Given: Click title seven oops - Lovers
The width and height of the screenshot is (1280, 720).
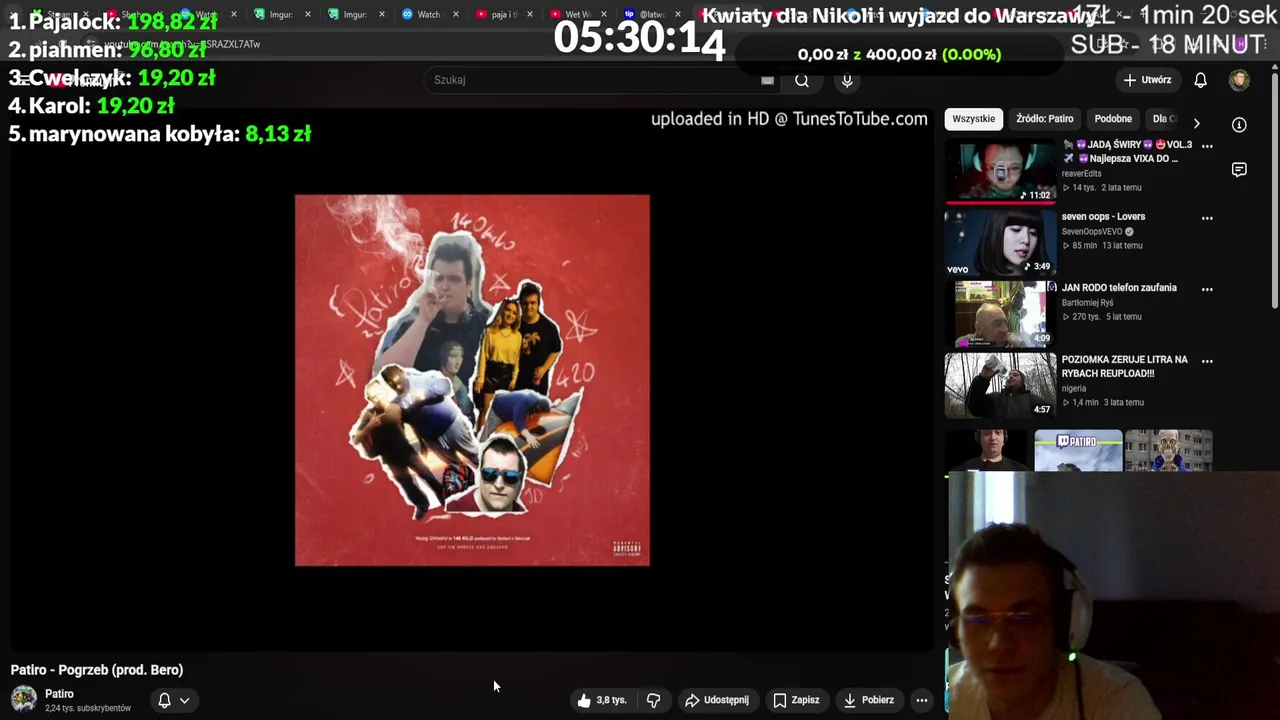Looking at the screenshot, I should pyautogui.click(x=1103, y=216).
